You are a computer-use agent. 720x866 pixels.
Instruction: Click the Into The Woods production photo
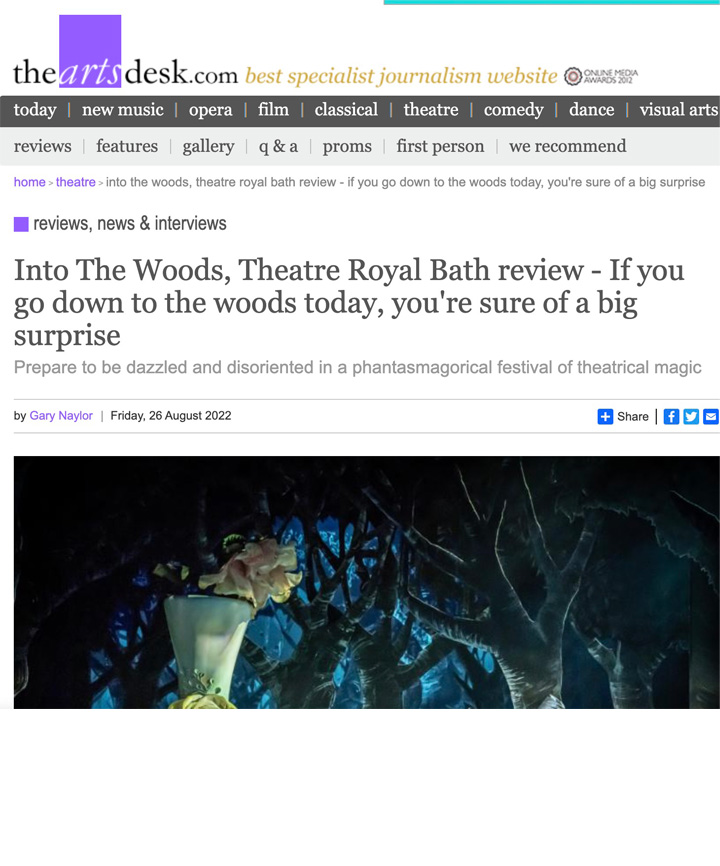(x=367, y=582)
